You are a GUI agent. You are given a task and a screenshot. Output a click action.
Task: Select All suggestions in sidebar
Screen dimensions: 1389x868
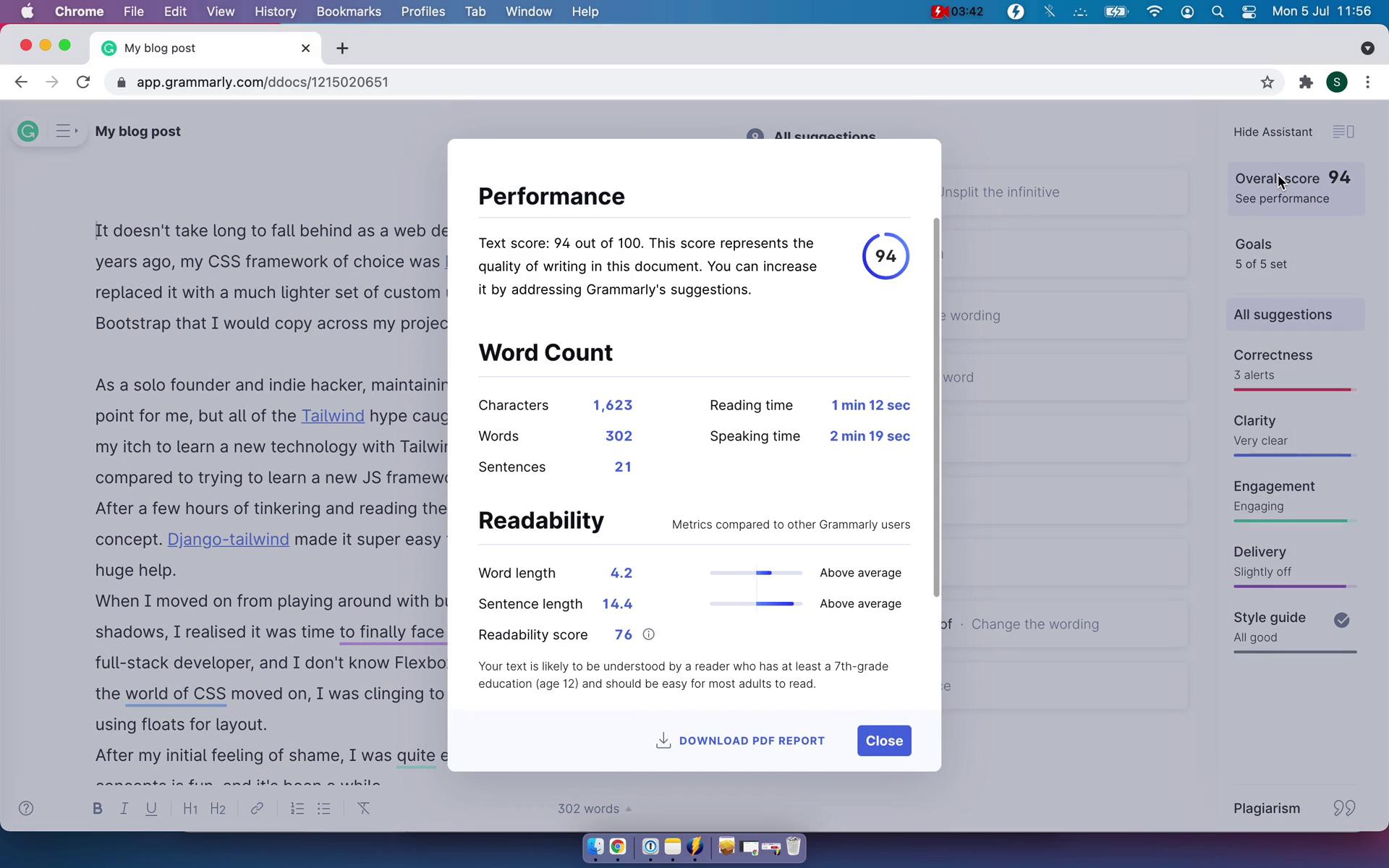[x=1296, y=315]
